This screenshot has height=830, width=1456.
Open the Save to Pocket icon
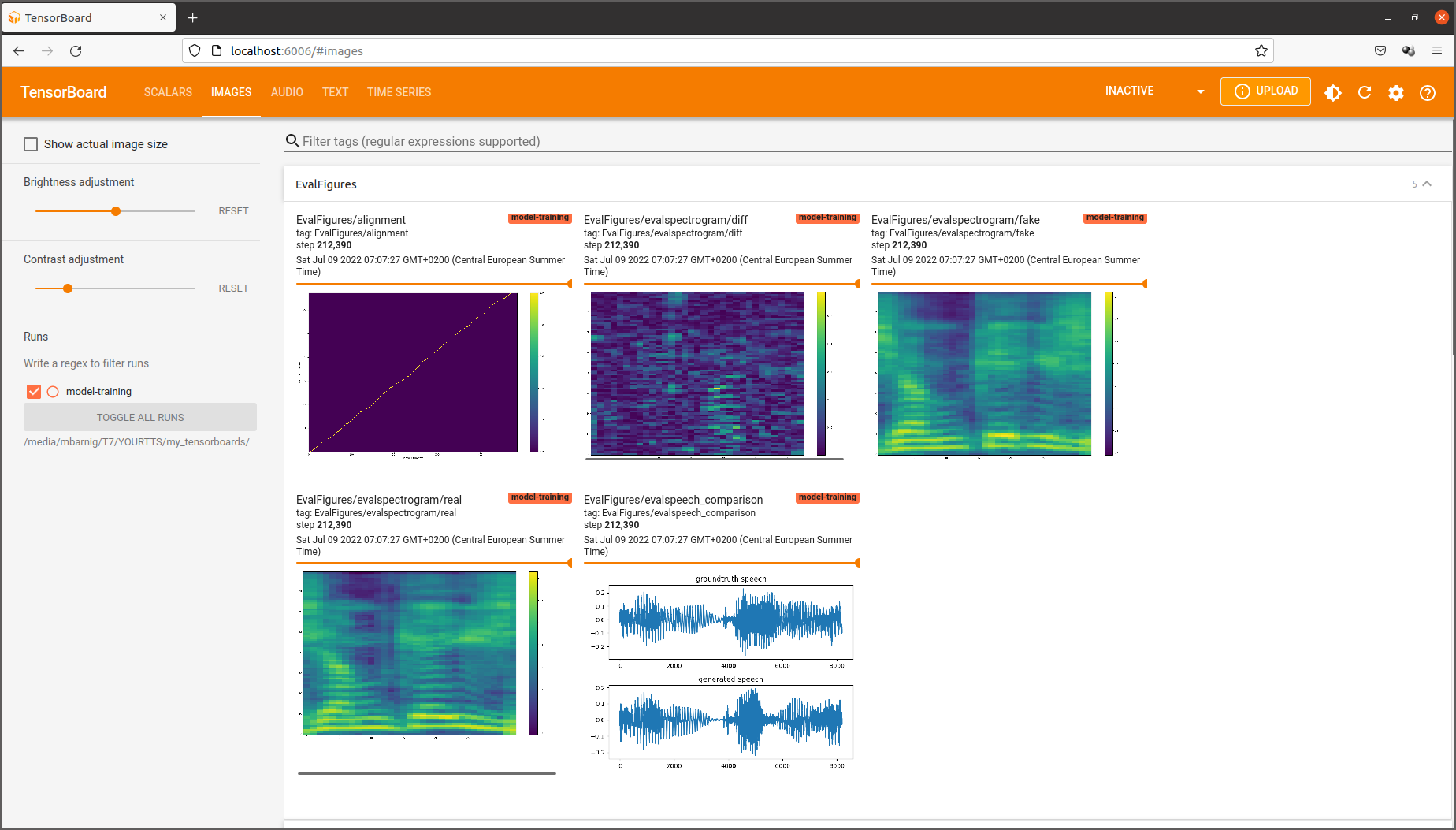(x=1380, y=50)
